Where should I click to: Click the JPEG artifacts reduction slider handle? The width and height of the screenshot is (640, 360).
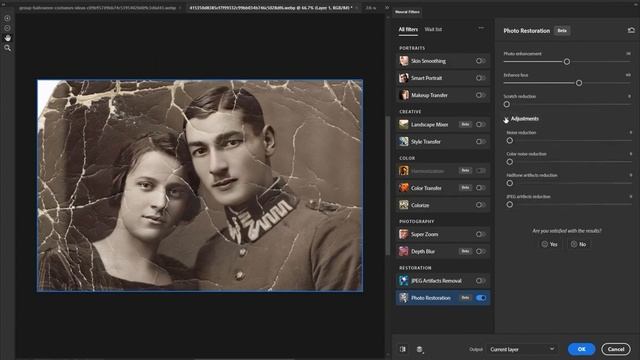[509, 204]
